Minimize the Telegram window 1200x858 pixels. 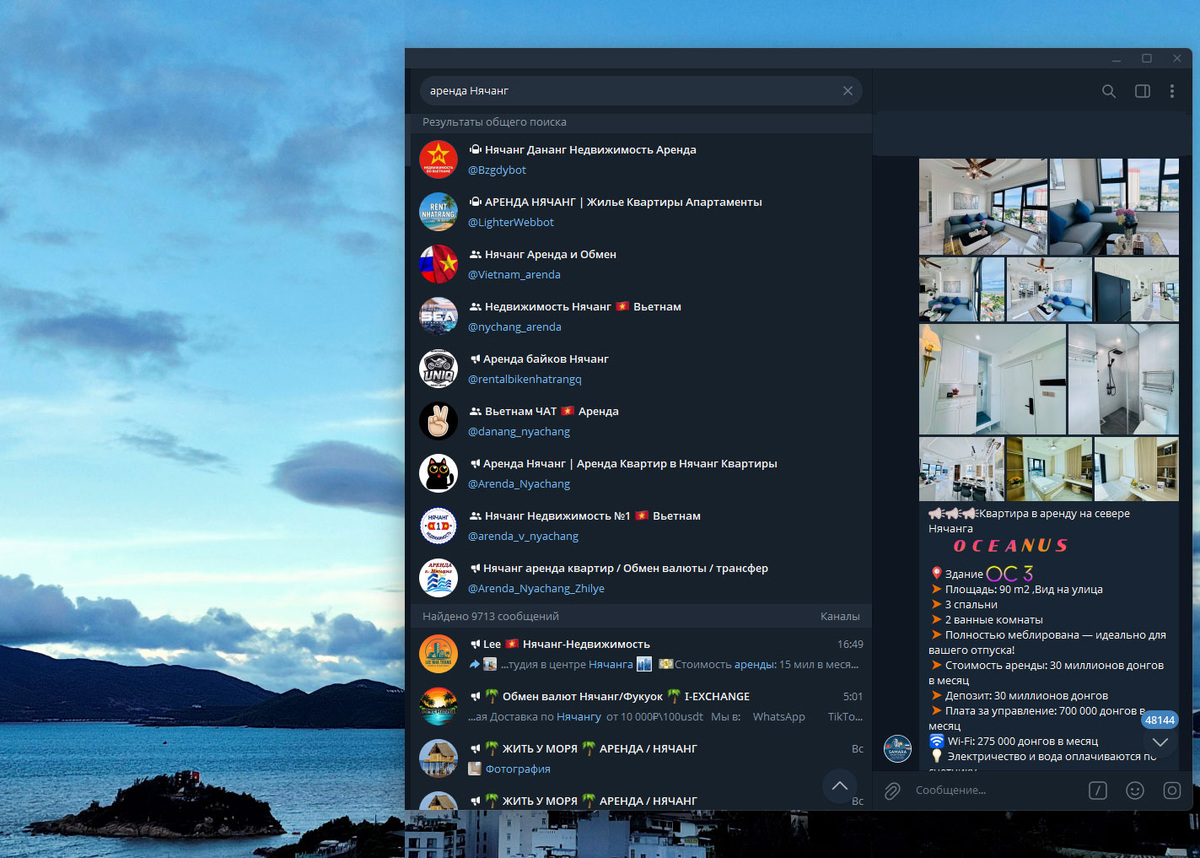click(x=1116, y=58)
